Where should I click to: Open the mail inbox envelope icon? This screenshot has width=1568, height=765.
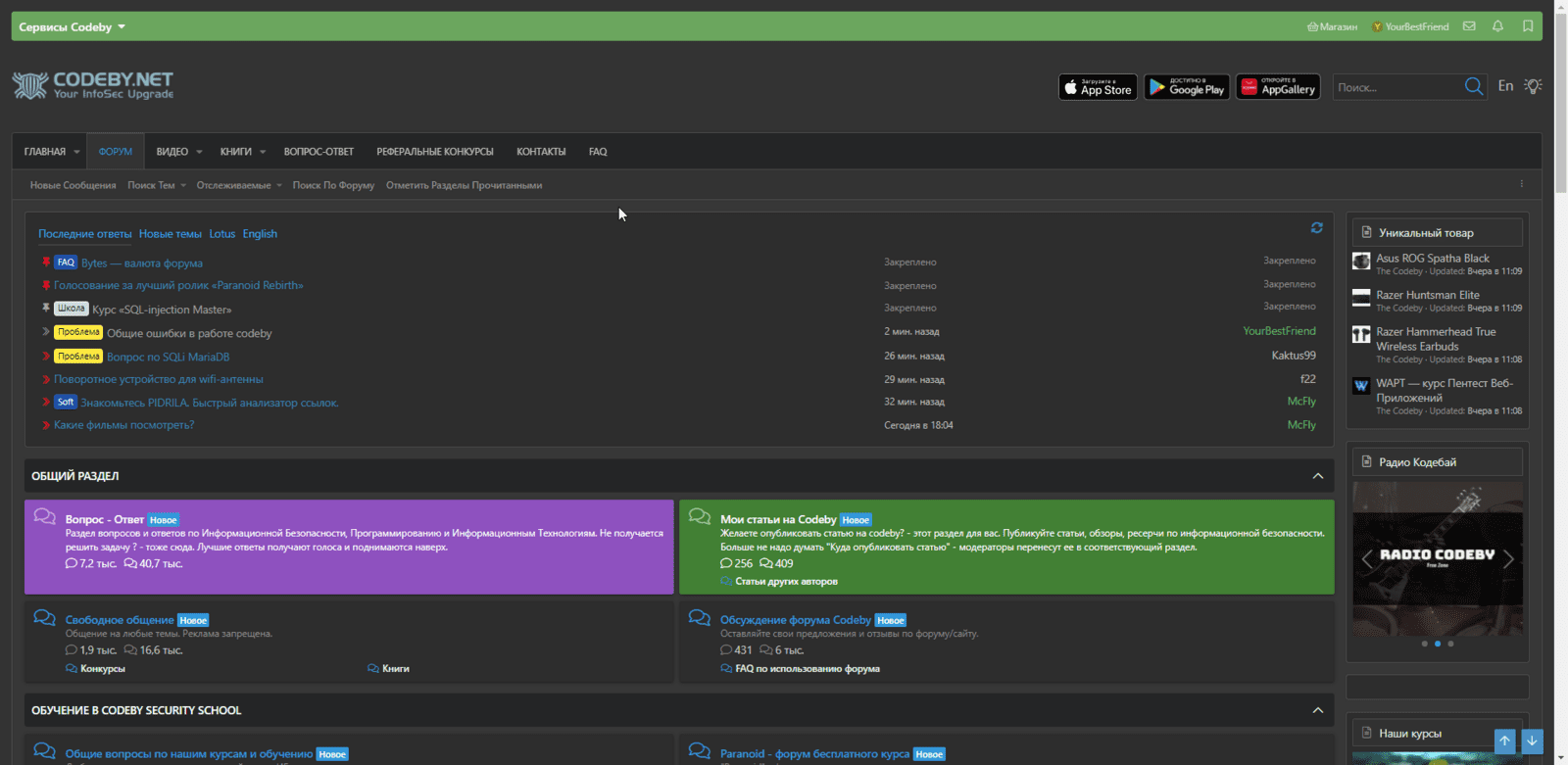tap(1469, 26)
